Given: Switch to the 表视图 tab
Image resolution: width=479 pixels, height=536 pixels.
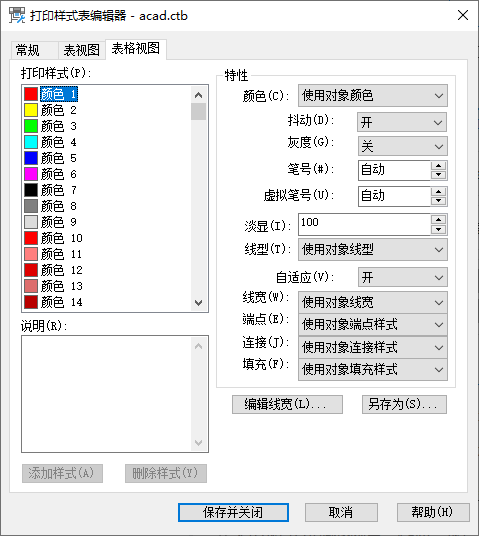Looking at the screenshot, I should (81, 50).
